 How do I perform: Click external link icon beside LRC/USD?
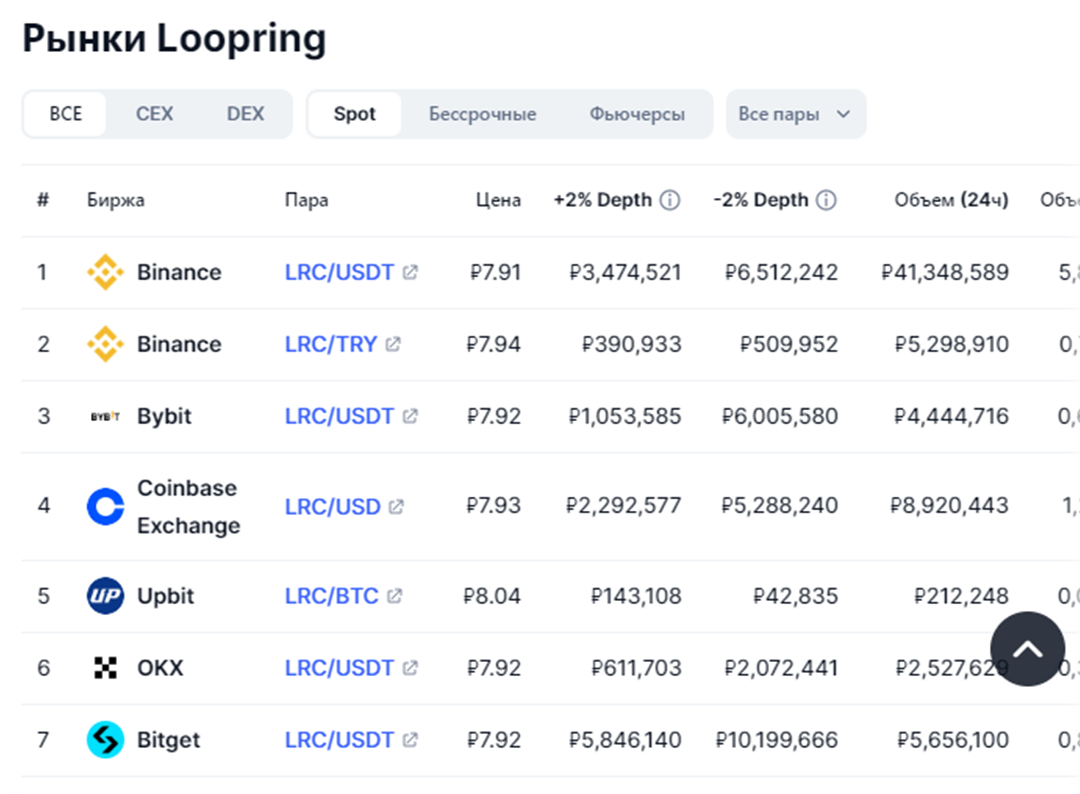pyautogui.click(x=396, y=507)
